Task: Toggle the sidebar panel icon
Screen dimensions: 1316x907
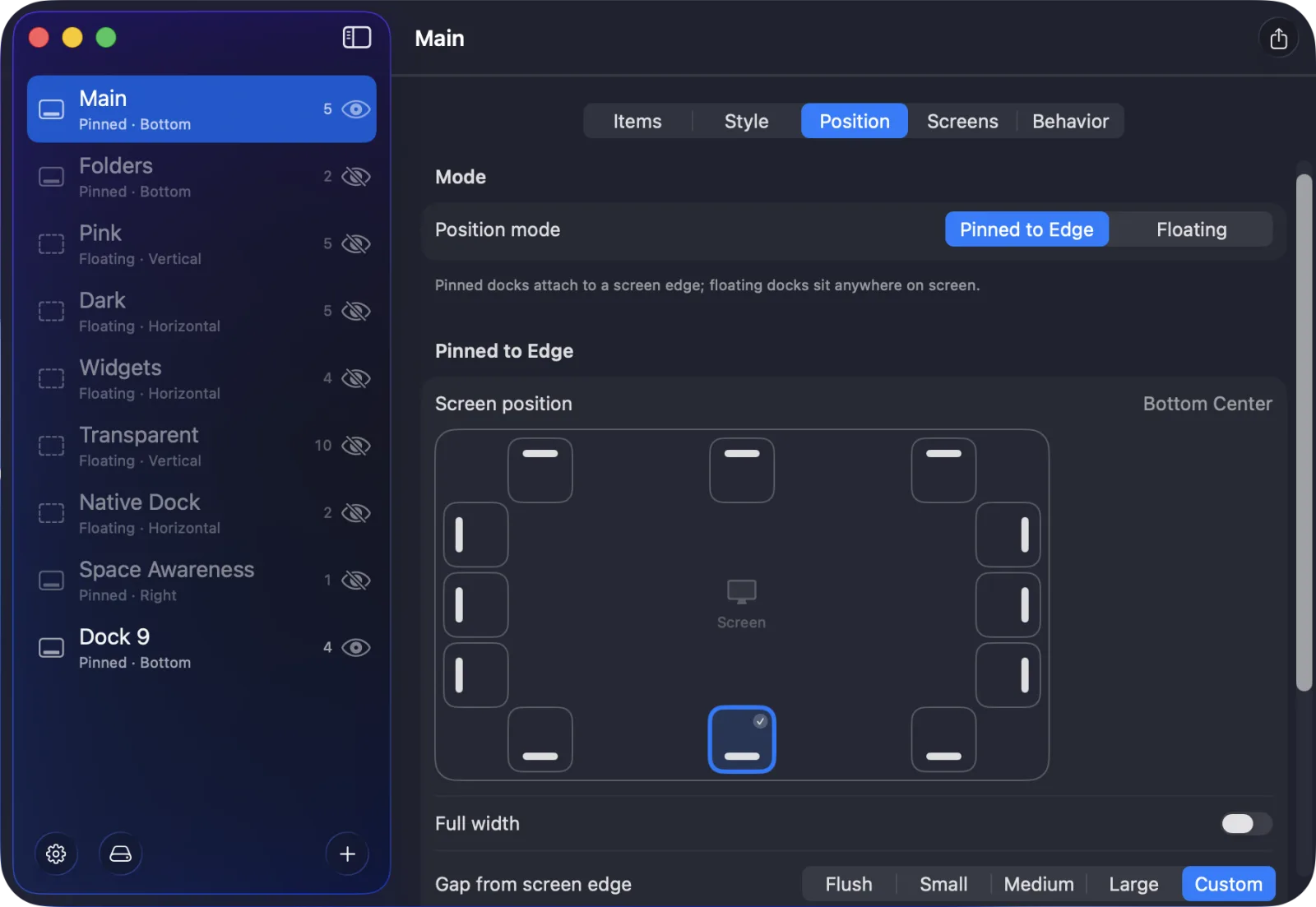Action: pos(356,38)
